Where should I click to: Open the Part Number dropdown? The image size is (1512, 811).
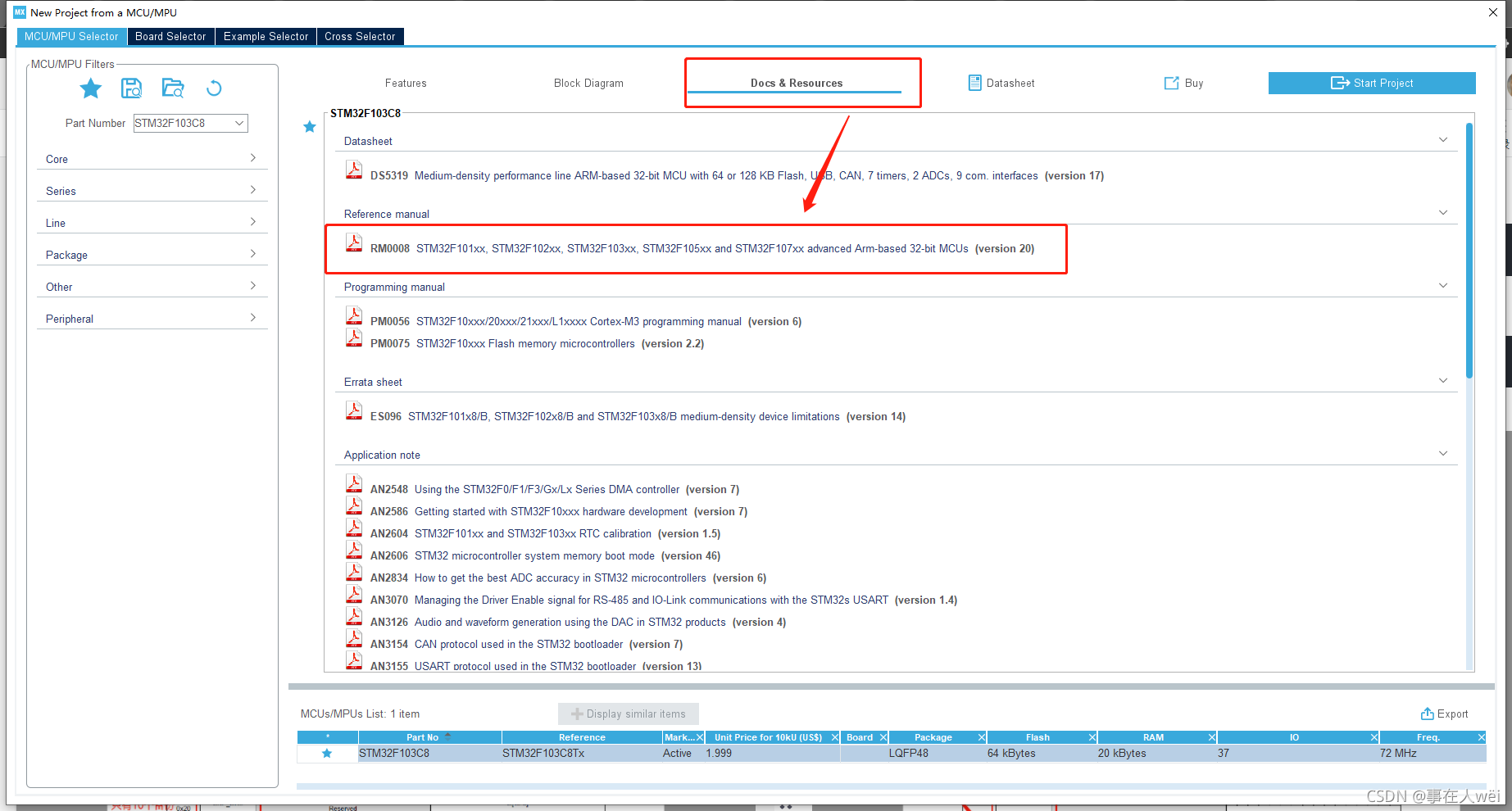[239, 123]
